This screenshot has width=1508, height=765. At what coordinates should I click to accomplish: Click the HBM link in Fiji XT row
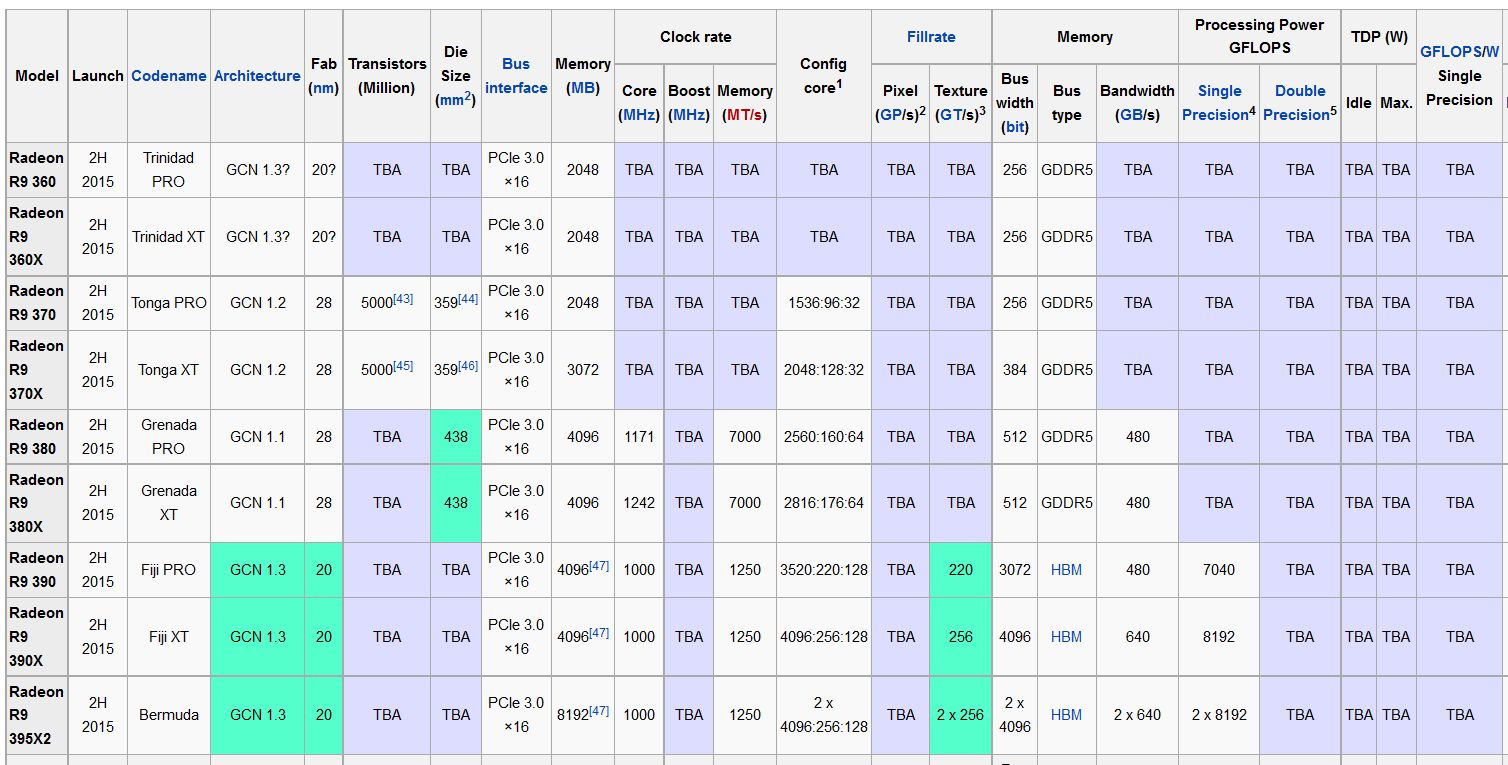click(1066, 637)
